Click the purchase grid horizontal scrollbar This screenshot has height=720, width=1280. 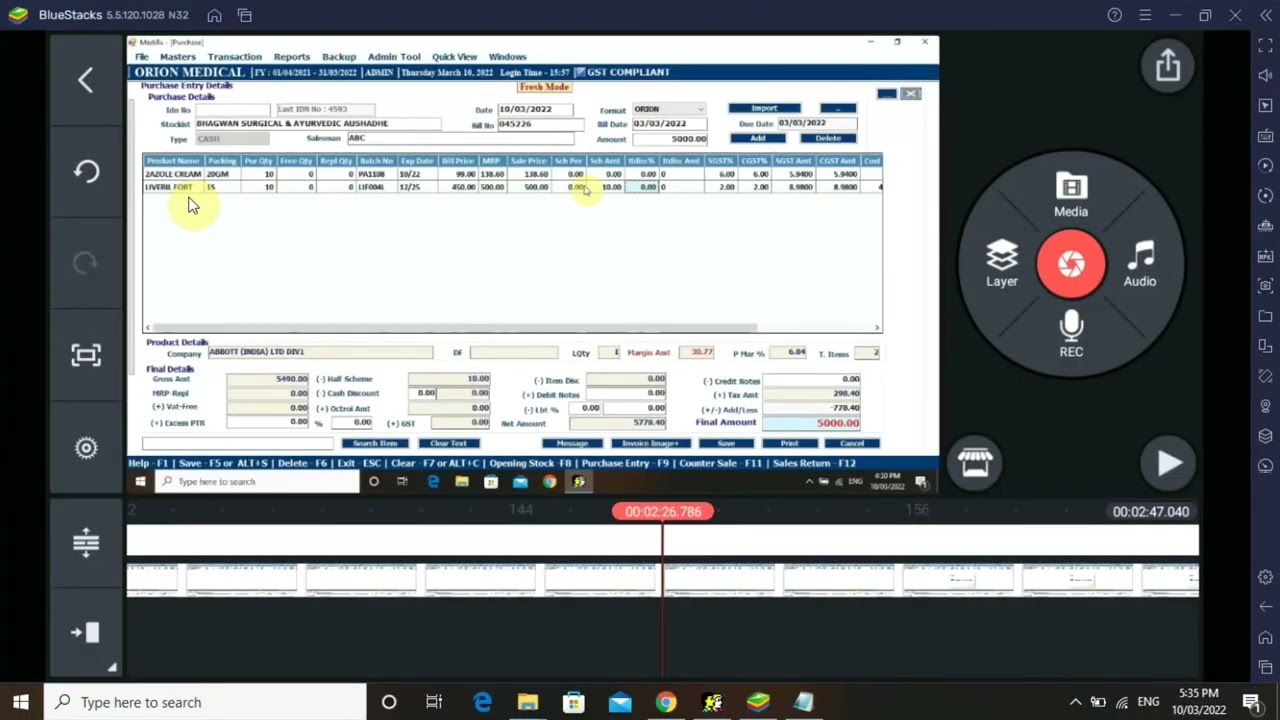[455, 327]
